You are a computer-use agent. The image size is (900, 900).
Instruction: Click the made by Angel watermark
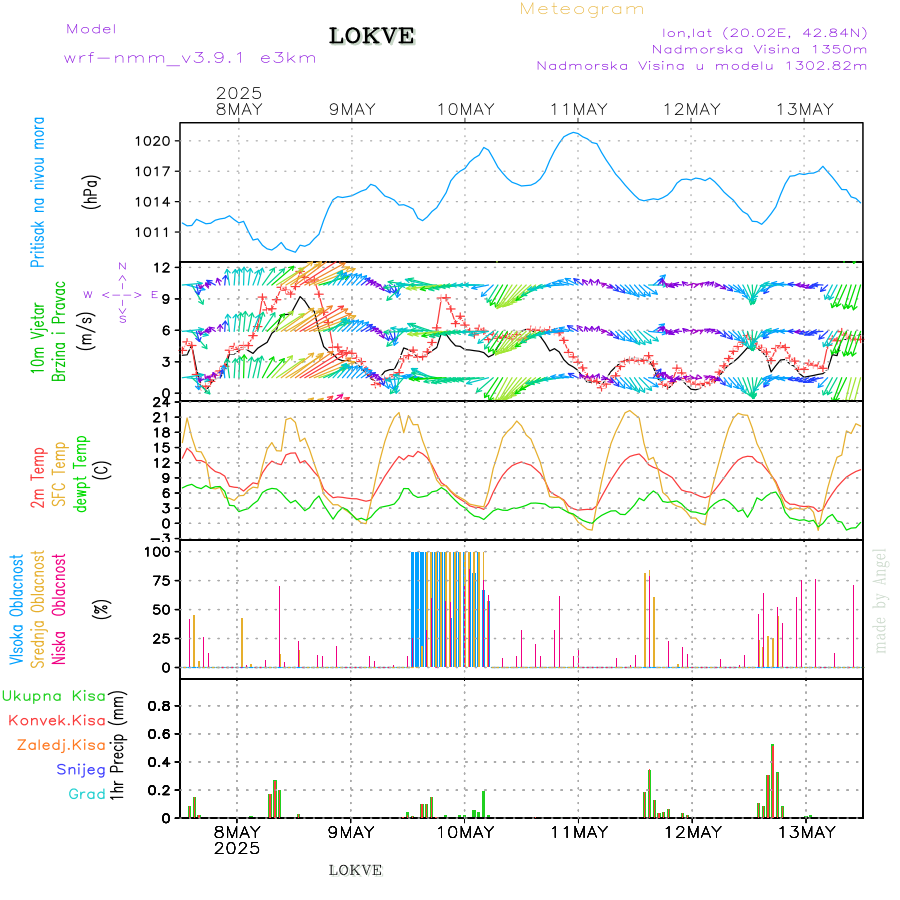click(881, 600)
